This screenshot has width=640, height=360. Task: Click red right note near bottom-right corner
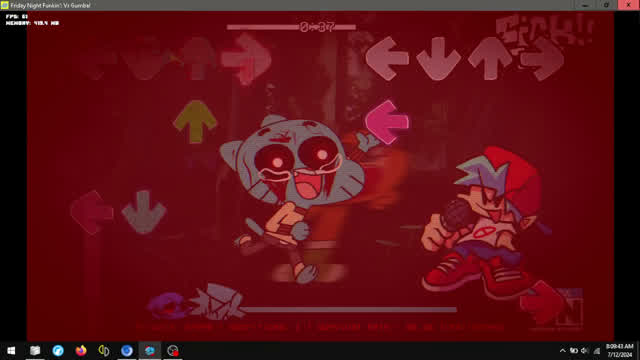[542, 303]
